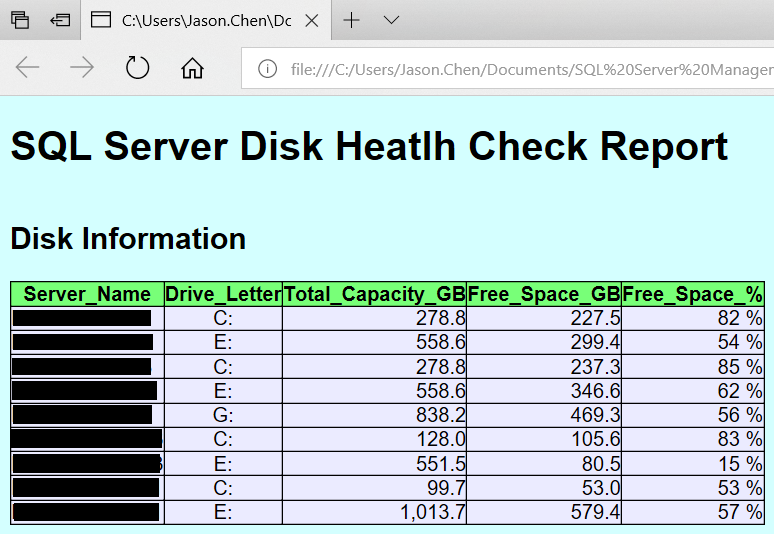Viewport: 774px width, 534px height.
Task: Click the Server_Name column header
Action: click(87, 294)
